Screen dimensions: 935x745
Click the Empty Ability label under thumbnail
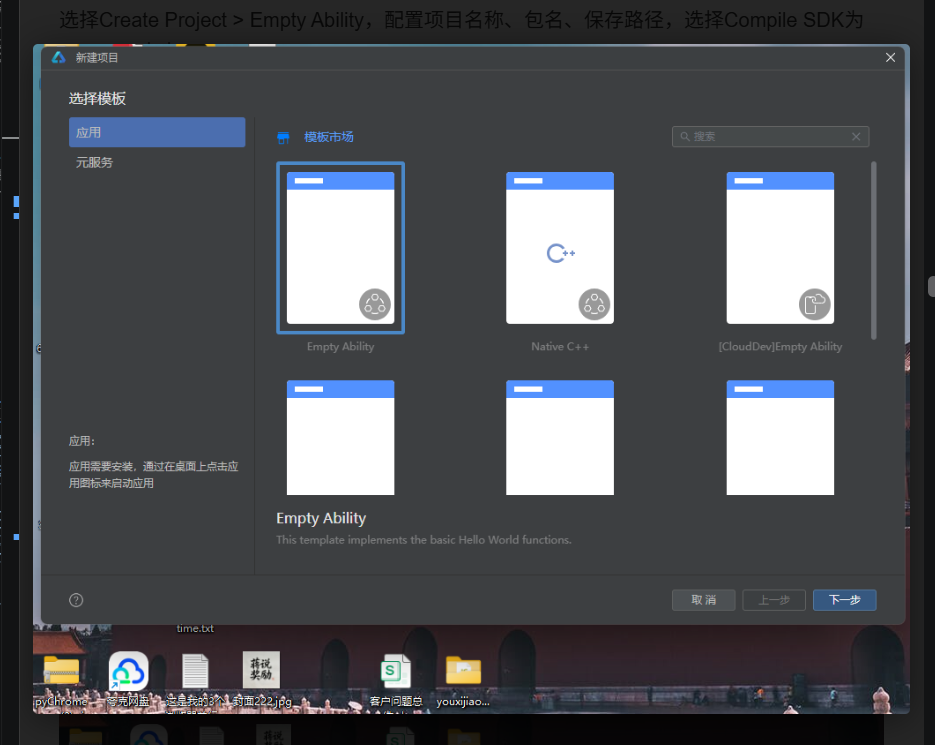click(340, 347)
